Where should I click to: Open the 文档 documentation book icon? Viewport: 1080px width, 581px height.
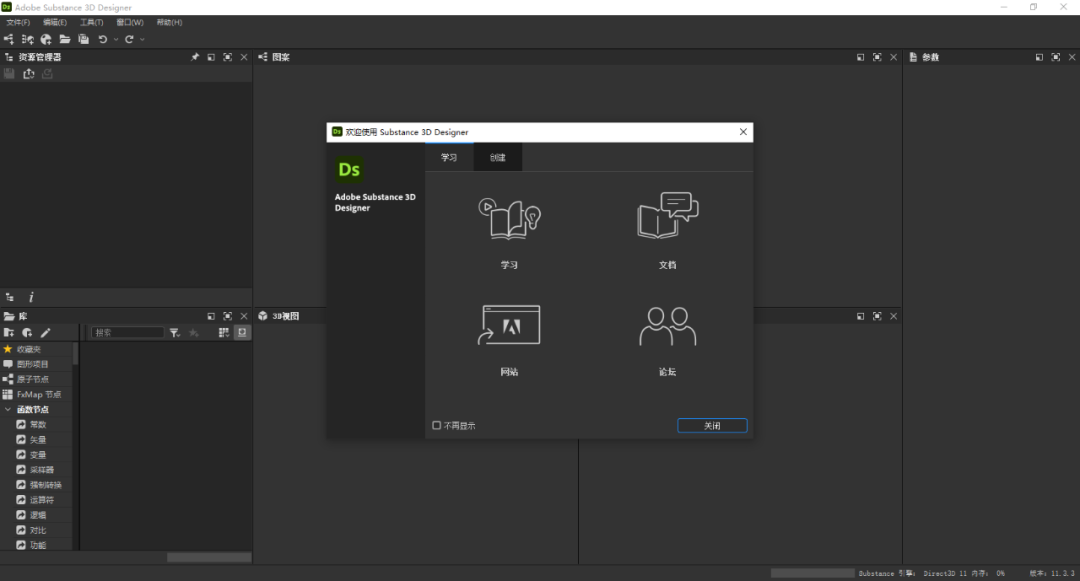tap(667, 216)
